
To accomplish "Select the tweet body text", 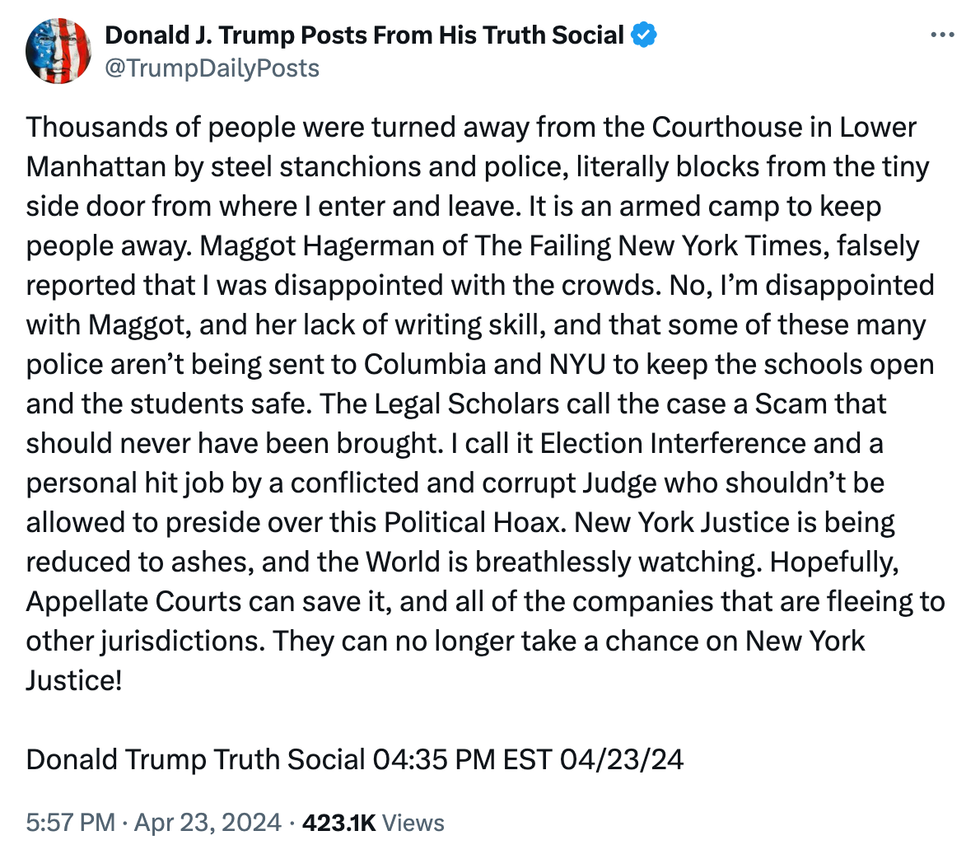I will pos(480,400).
